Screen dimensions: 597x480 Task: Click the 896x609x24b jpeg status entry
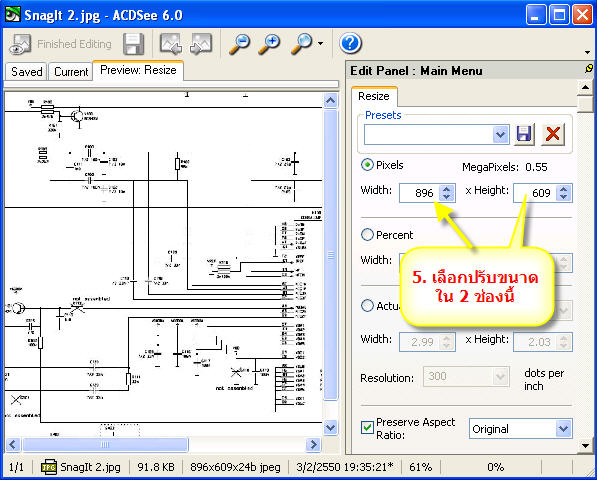pos(235,467)
